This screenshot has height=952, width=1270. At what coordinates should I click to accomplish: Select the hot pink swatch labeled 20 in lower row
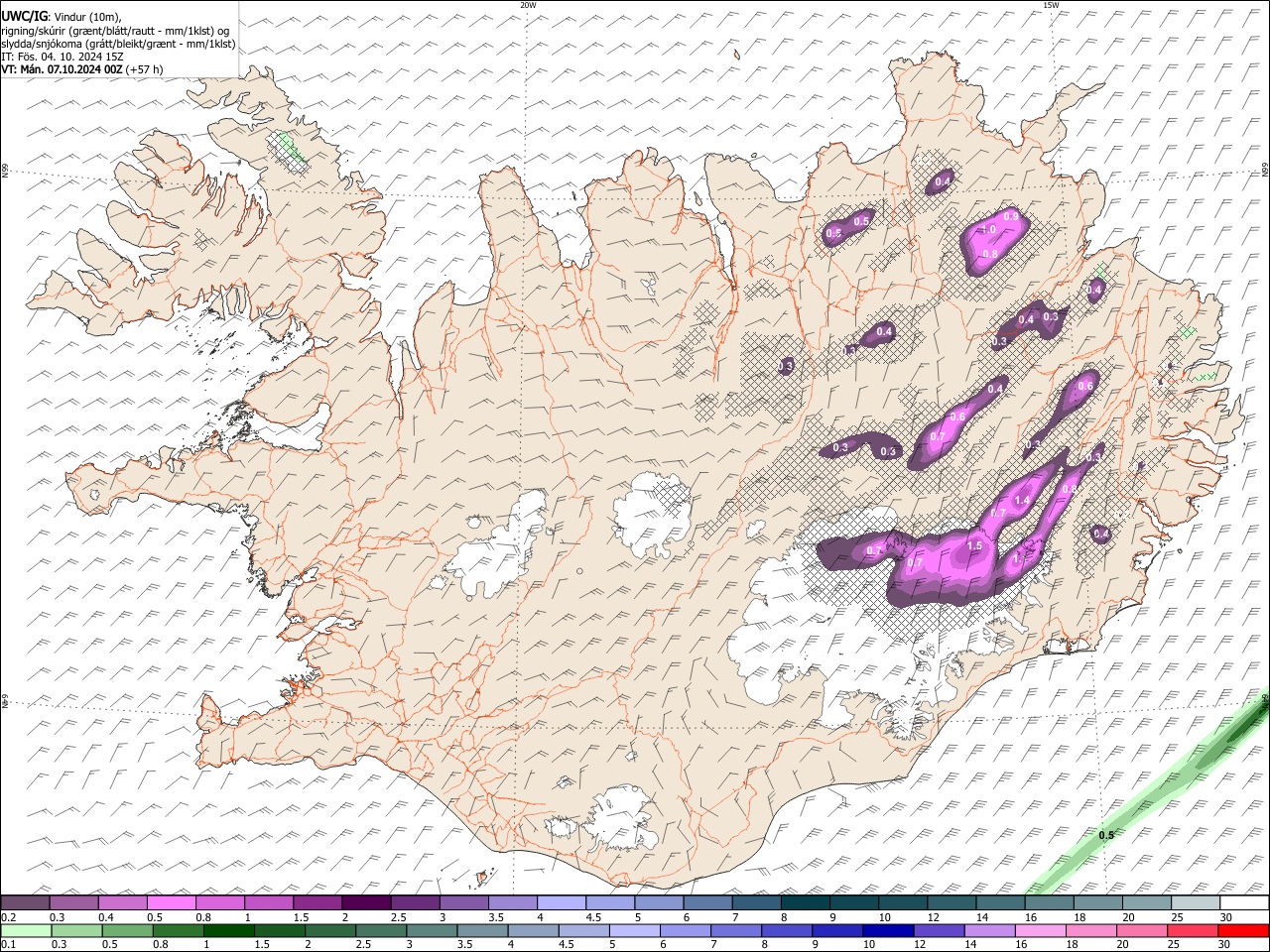coord(1141,930)
